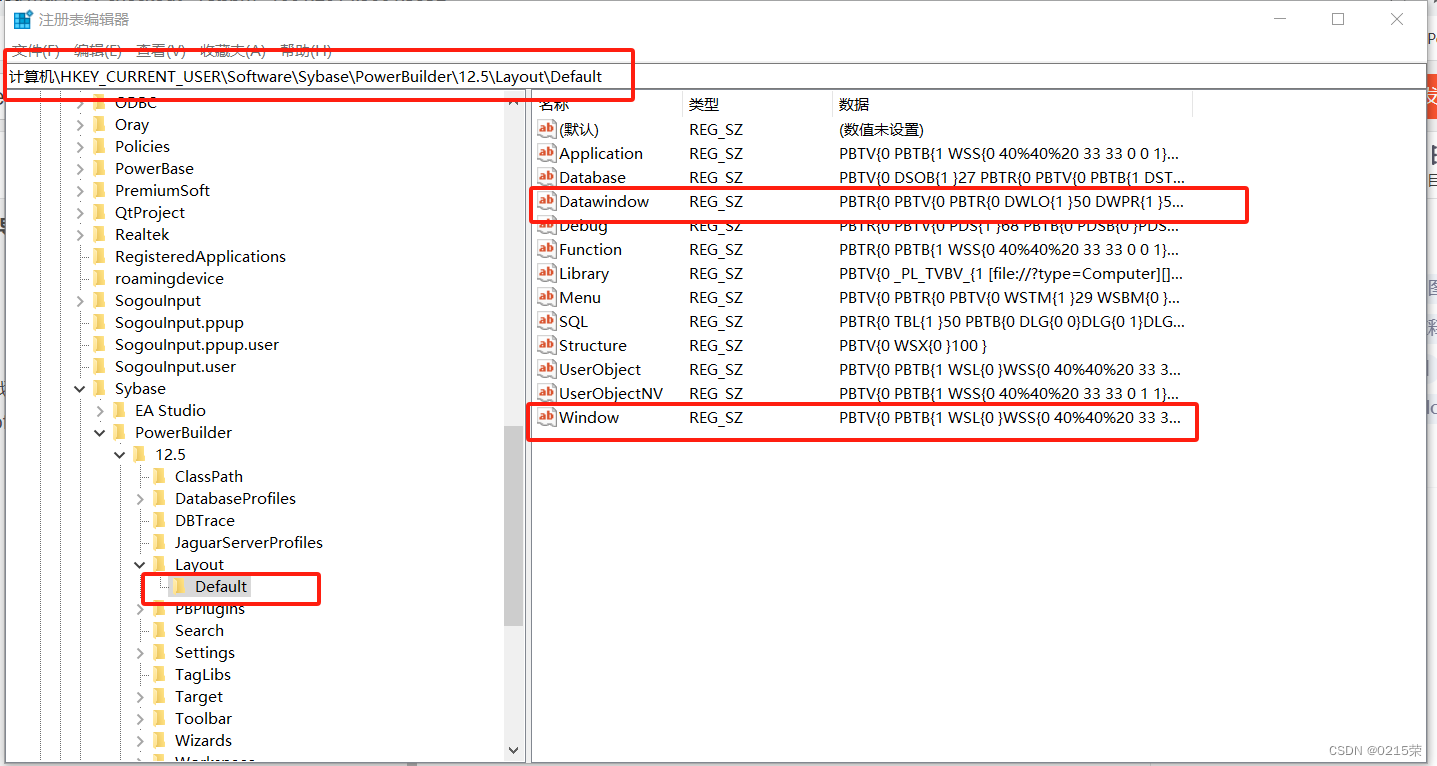Click the Application string value icon
This screenshot has height=766, width=1437.
tap(546, 153)
